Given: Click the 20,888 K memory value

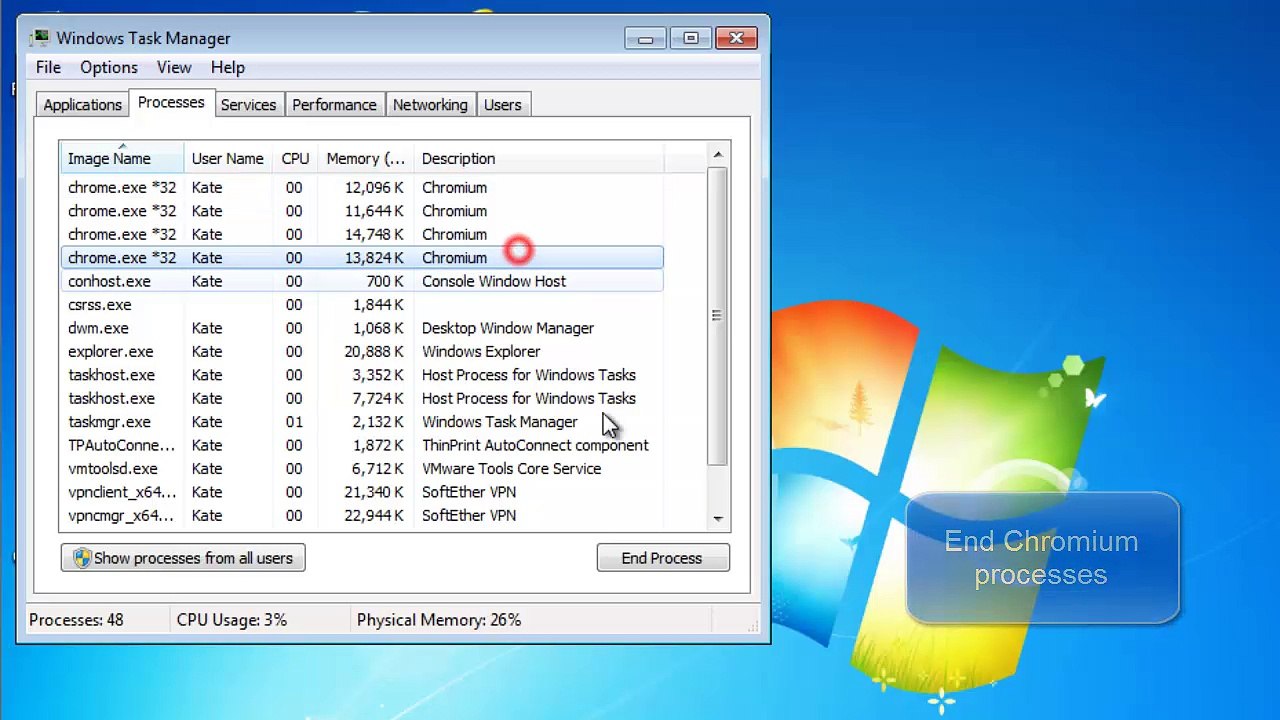Looking at the screenshot, I should [373, 352].
